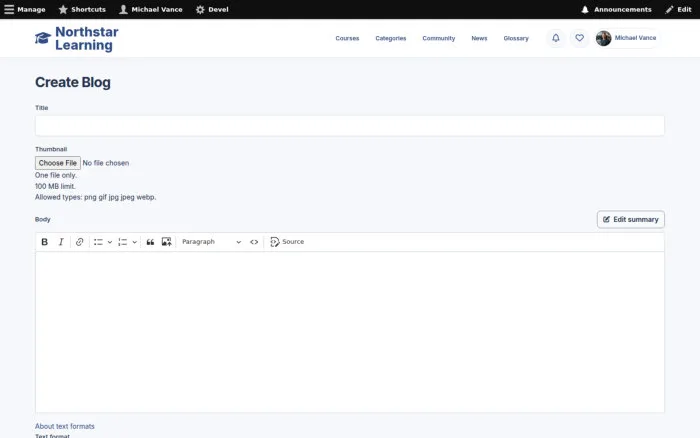Click the favorites heart icon
This screenshot has height=438, width=700.
pyautogui.click(x=579, y=38)
